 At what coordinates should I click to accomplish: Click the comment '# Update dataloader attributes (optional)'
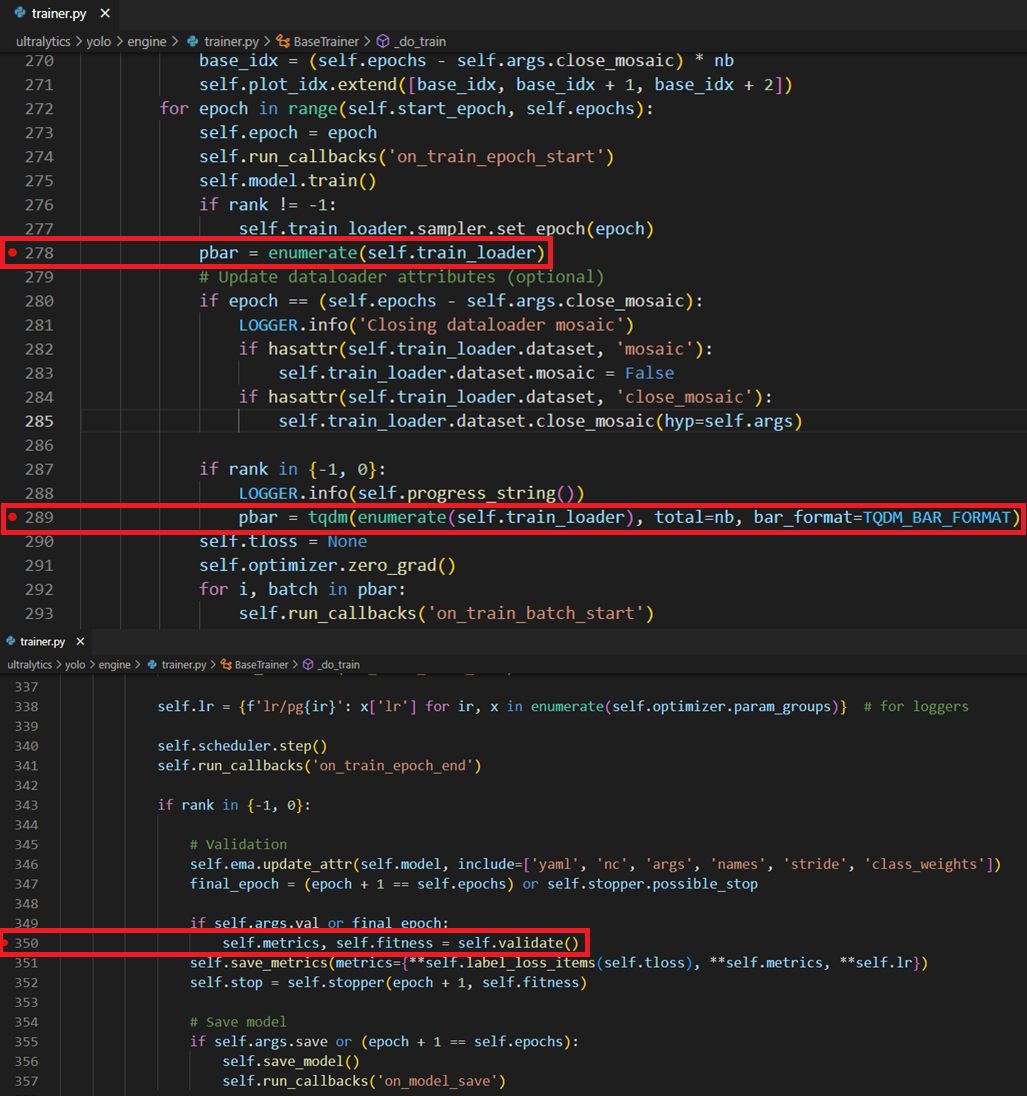[x=401, y=277]
